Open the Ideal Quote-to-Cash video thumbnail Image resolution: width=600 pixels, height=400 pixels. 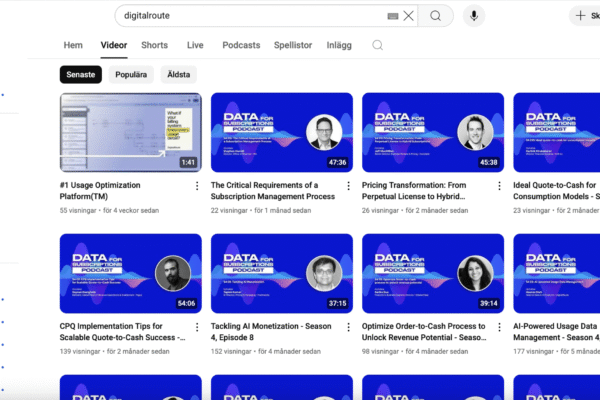(x=556, y=132)
